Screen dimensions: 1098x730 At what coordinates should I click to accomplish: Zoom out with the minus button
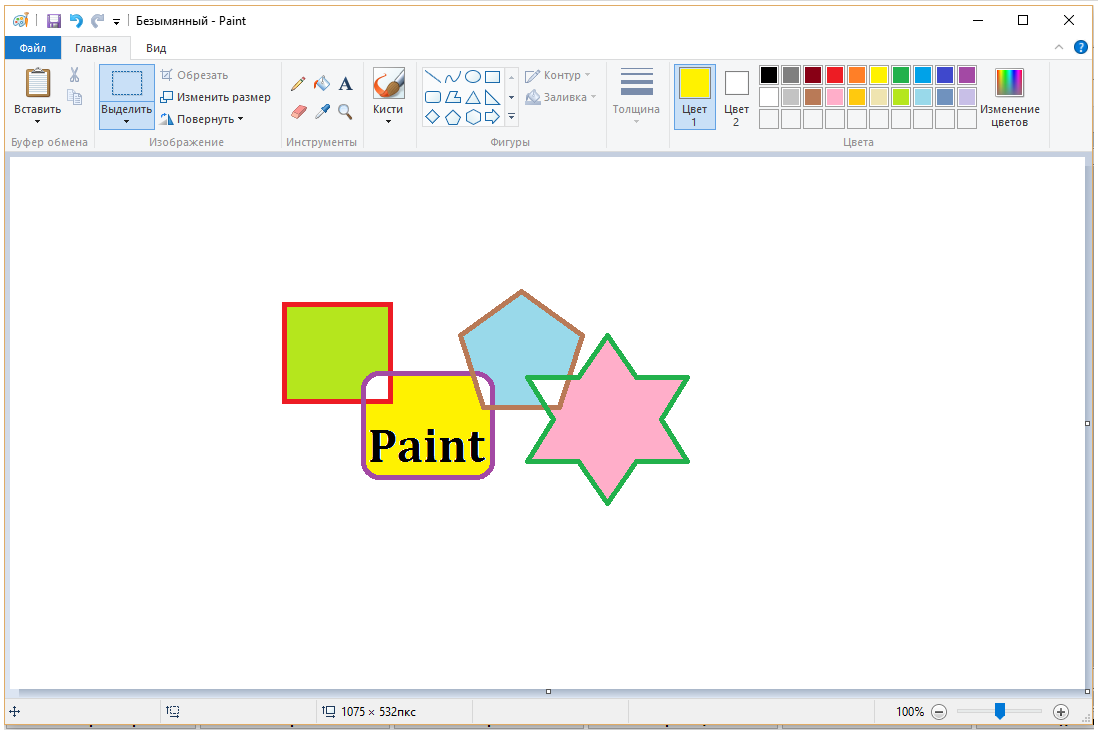click(x=939, y=712)
